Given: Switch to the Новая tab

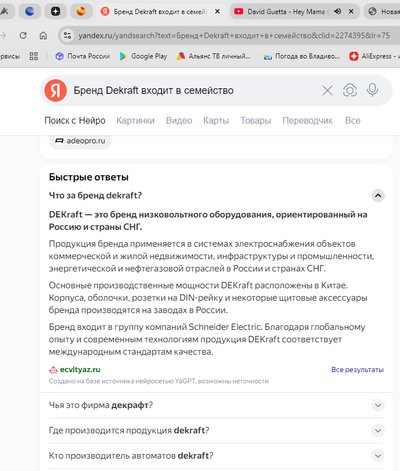Looking at the screenshot, I should (x=382, y=12).
